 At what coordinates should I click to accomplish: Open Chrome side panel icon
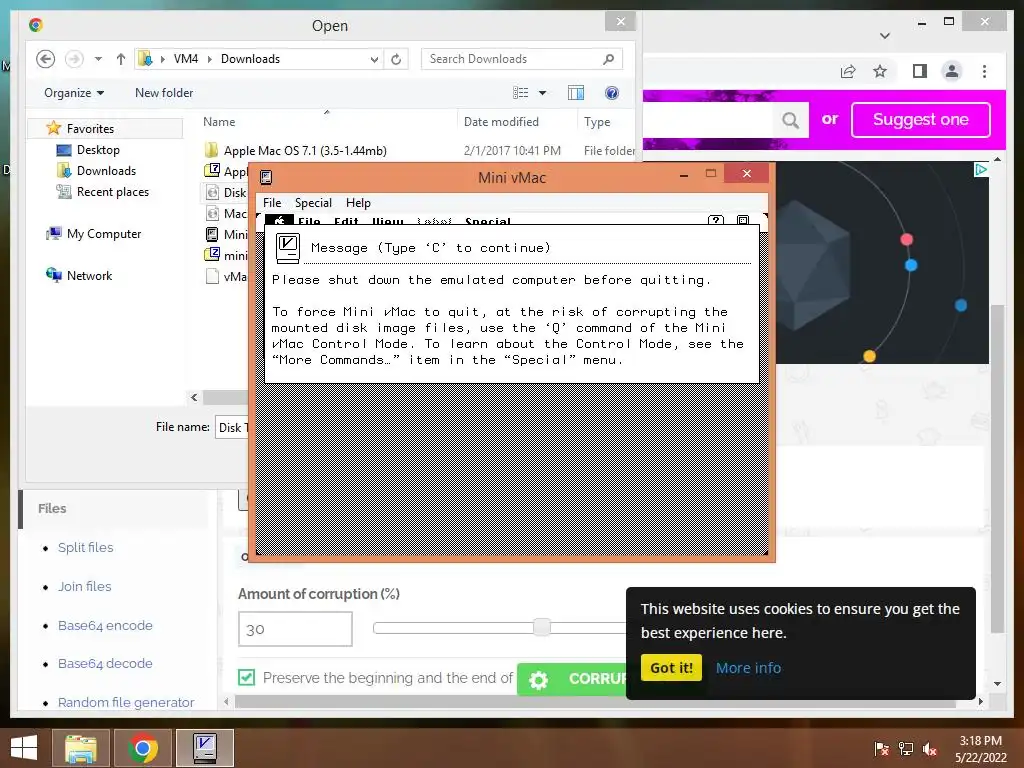[920, 71]
